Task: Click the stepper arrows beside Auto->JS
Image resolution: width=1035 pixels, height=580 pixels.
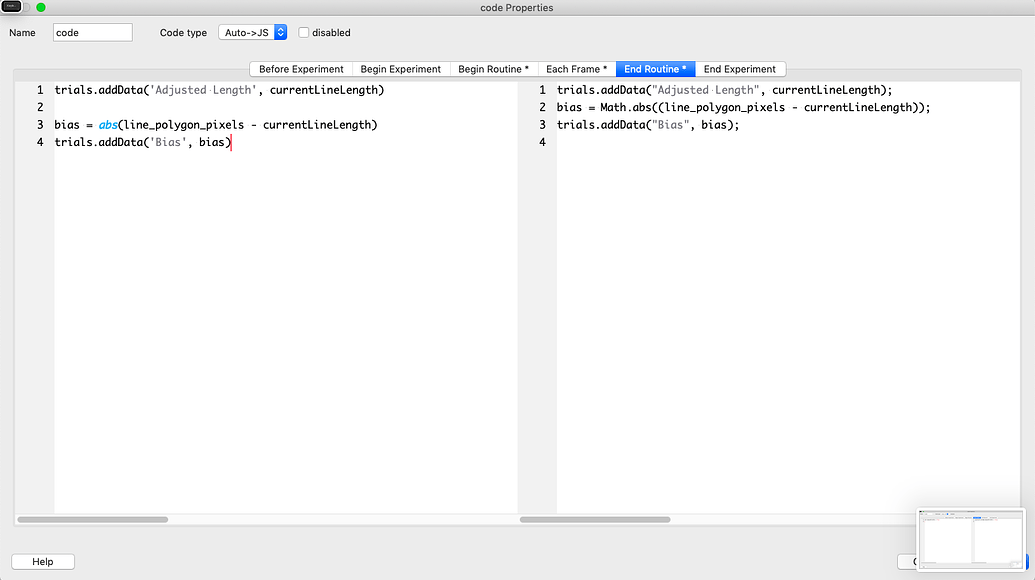Action: [280, 31]
